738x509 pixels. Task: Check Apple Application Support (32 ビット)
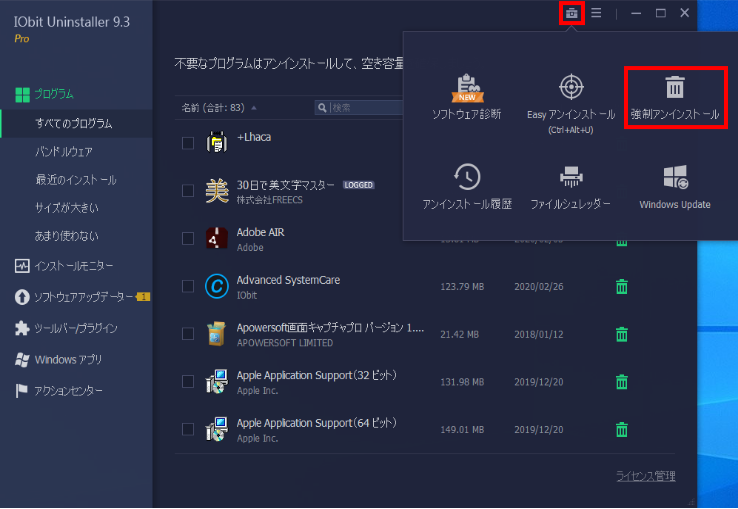188,381
